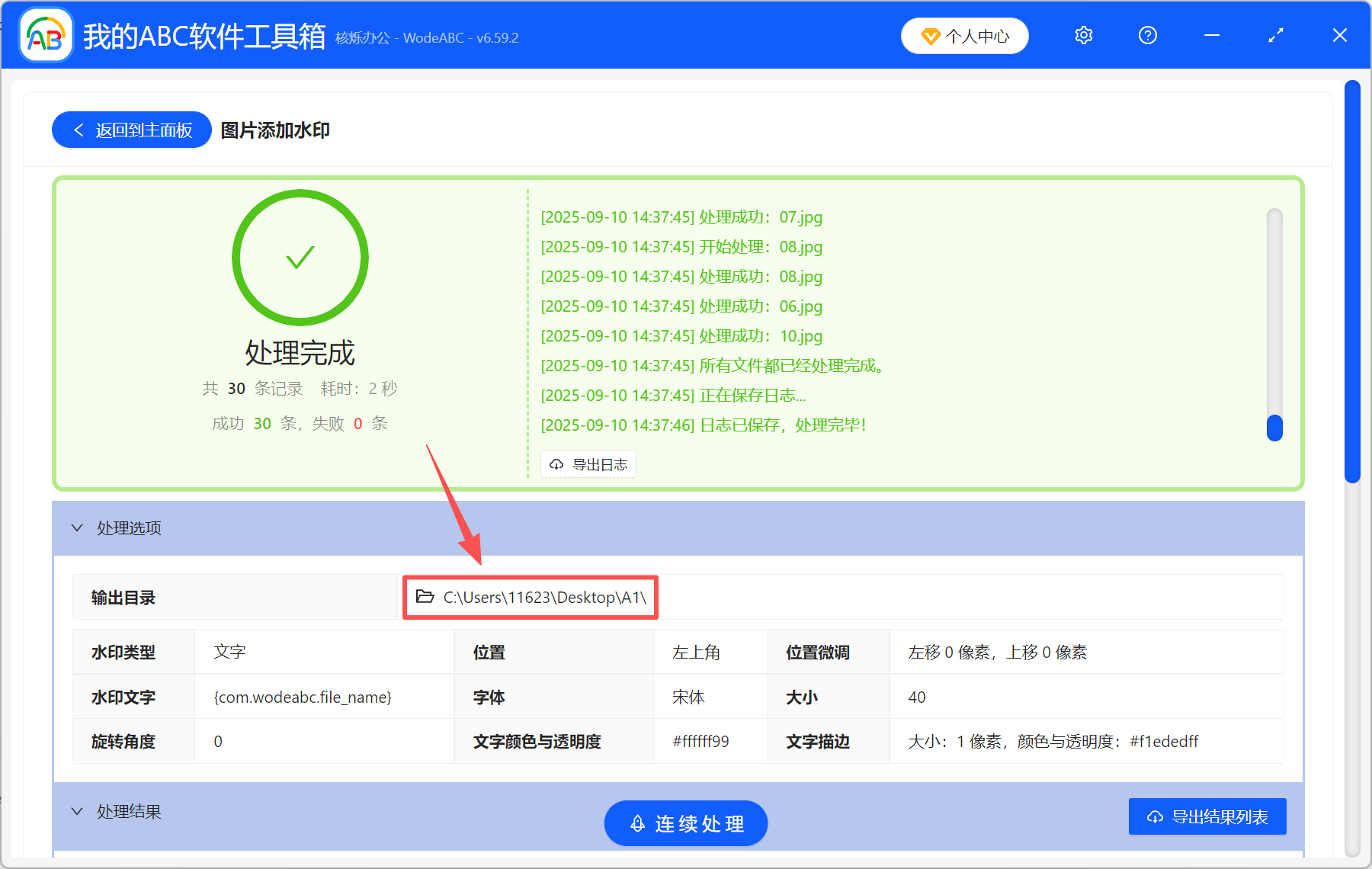Click the 成功 30 条 count text
The image size is (1372, 869).
click(254, 424)
